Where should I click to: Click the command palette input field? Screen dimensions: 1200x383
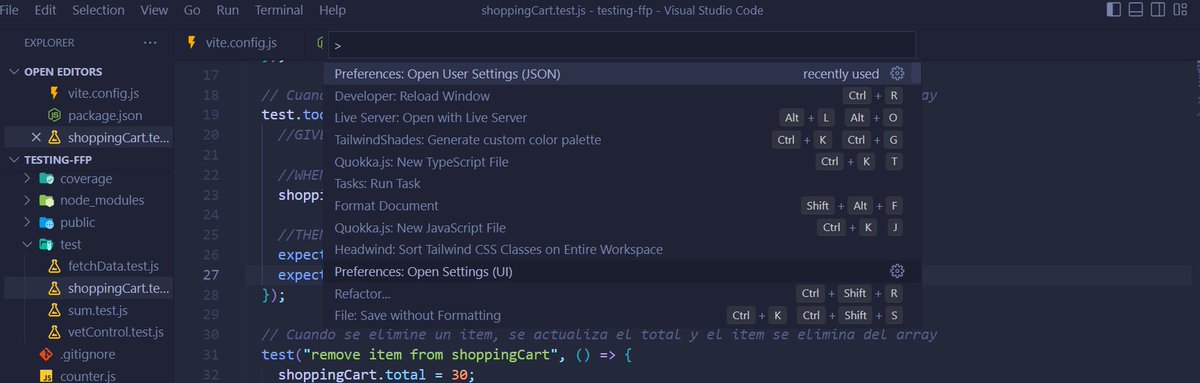click(622, 45)
